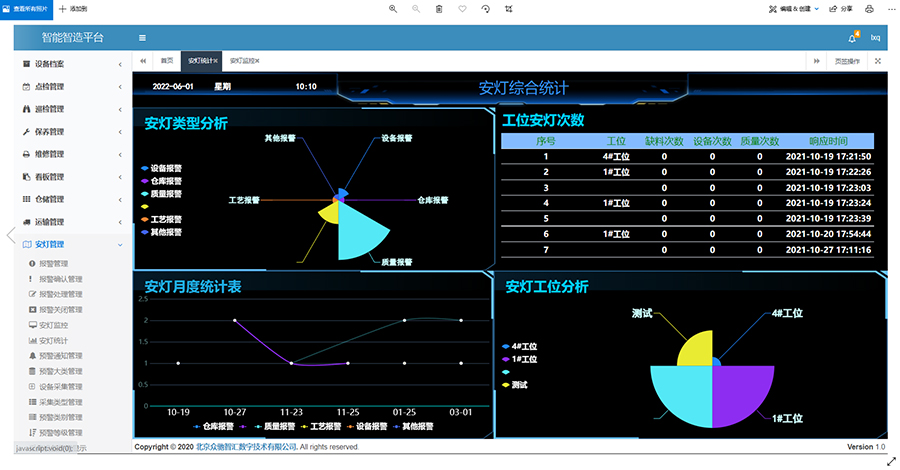
Task: Collapse the 安灯管理 sidebar section
Action: (70, 244)
